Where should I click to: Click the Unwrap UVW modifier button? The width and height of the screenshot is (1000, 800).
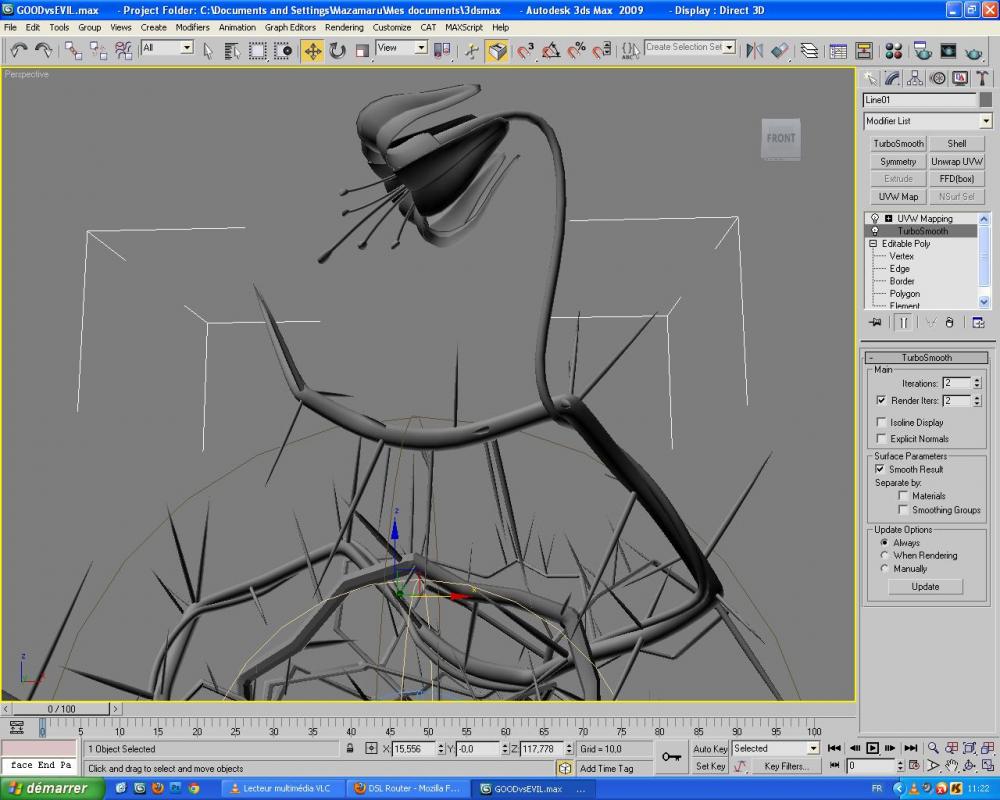pos(957,161)
